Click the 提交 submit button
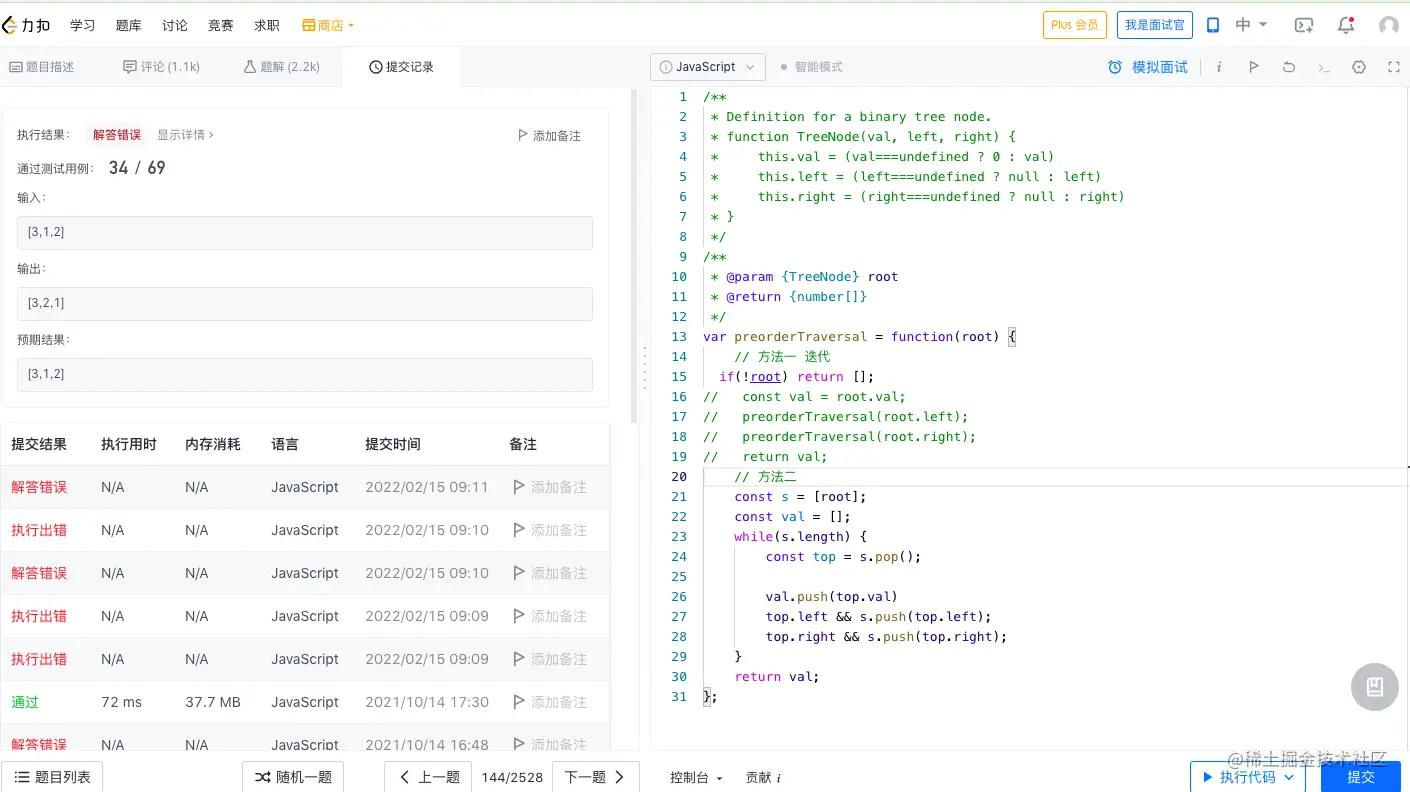This screenshot has width=1410, height=792. coord(1361,777)
